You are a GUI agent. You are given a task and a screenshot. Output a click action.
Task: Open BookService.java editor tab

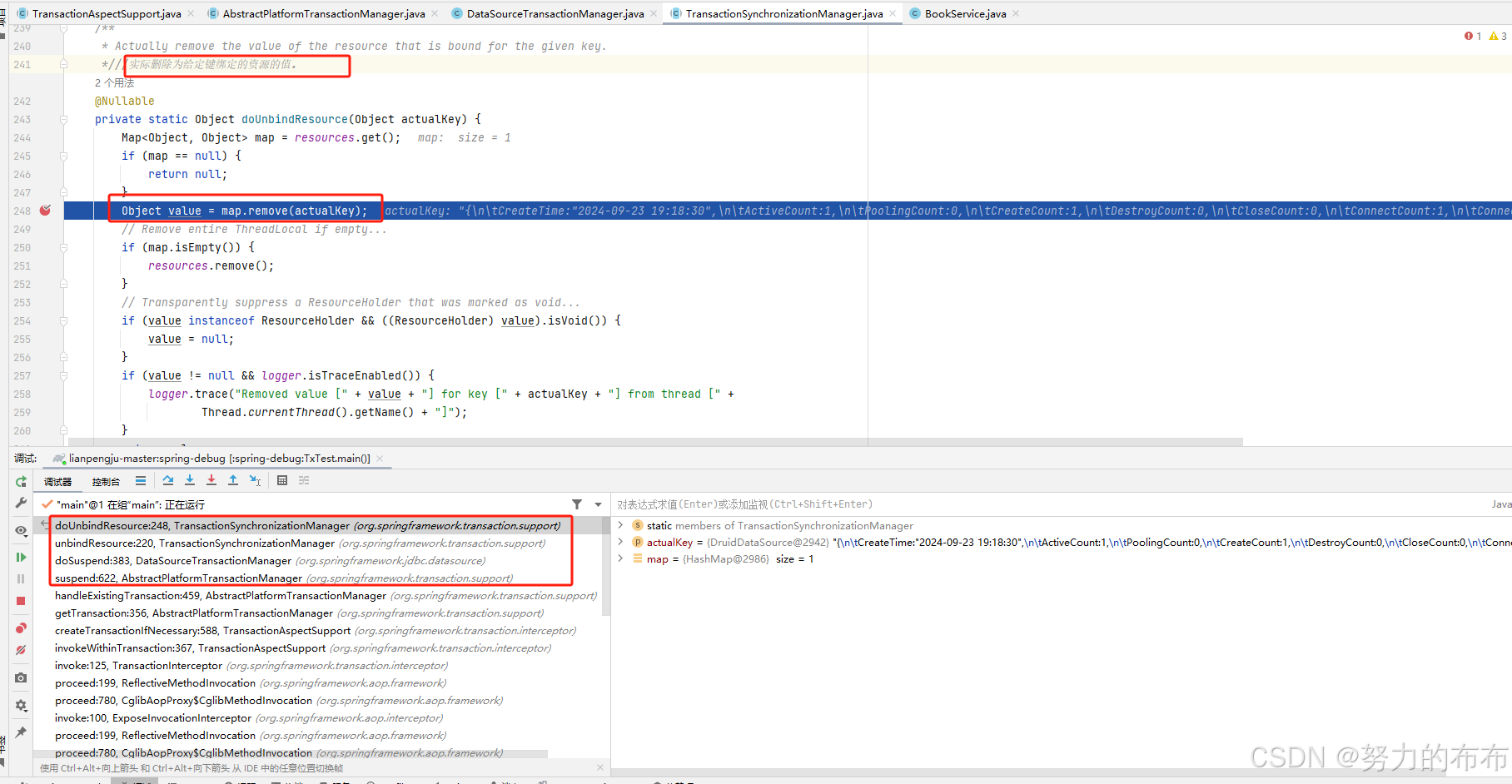pos(965,13)
